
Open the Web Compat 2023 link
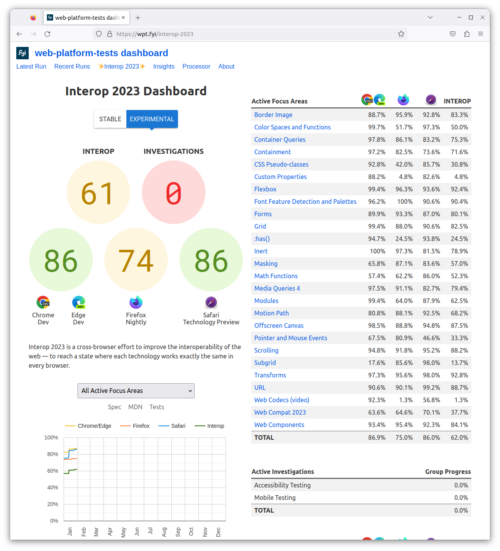pos(280,412)
